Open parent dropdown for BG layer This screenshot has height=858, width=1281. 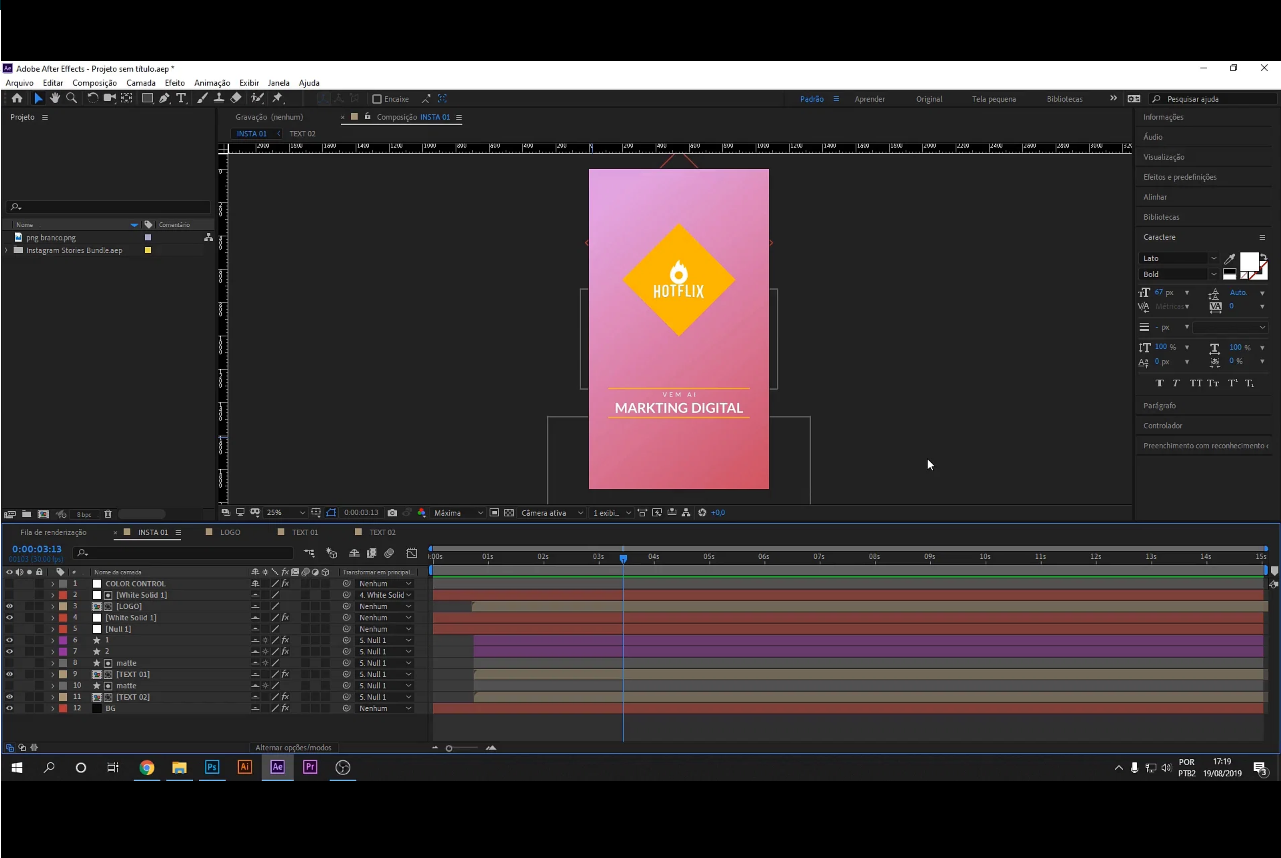click(385, 709)
